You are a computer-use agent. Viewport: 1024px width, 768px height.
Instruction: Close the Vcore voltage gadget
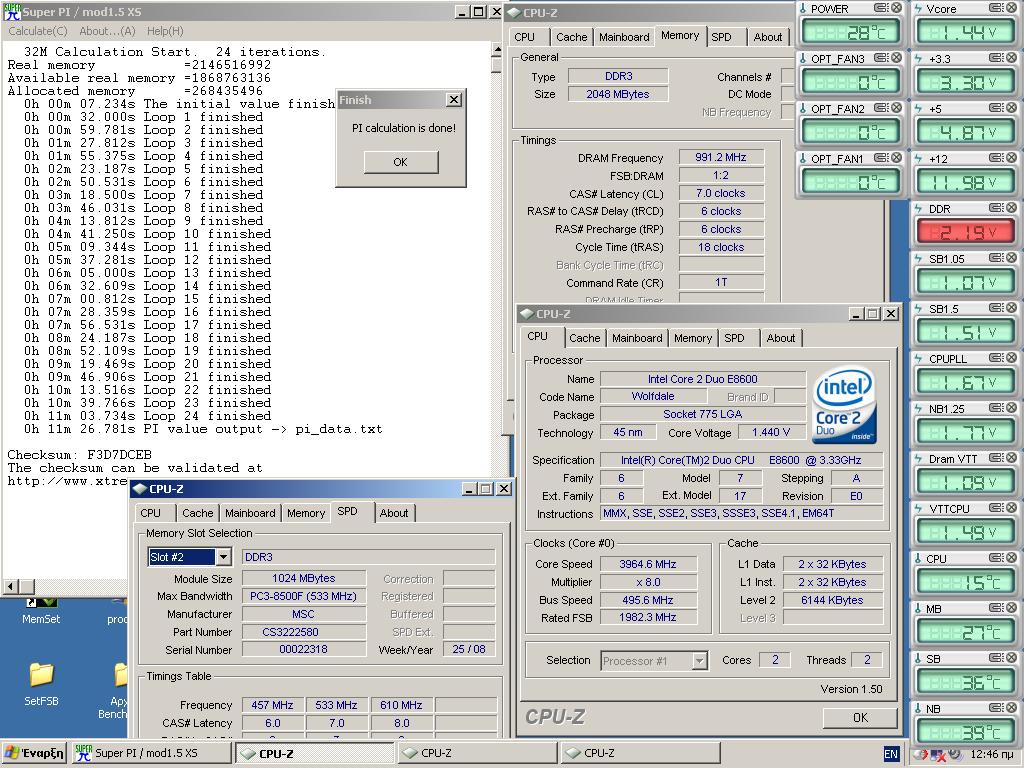(x=1012, y=8)
